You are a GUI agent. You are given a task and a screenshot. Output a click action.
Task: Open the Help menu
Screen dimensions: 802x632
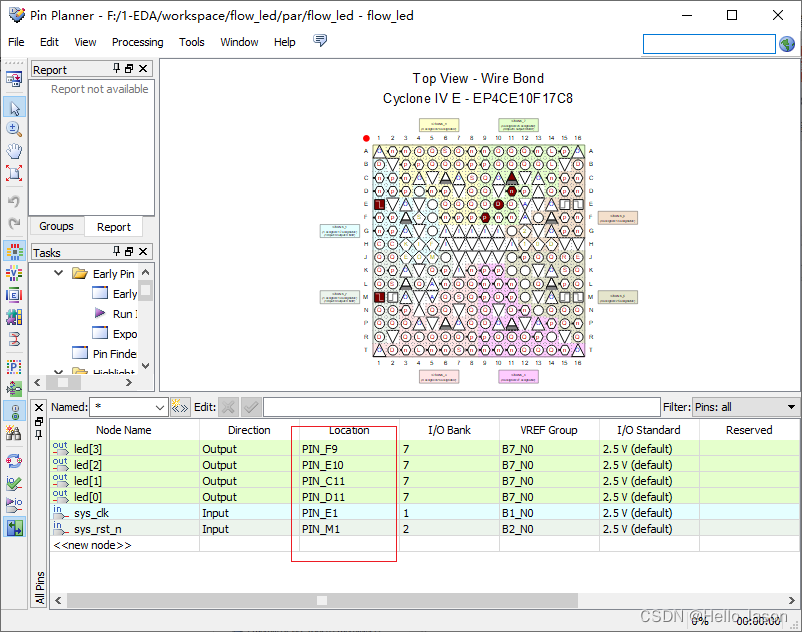coord(284,42)
